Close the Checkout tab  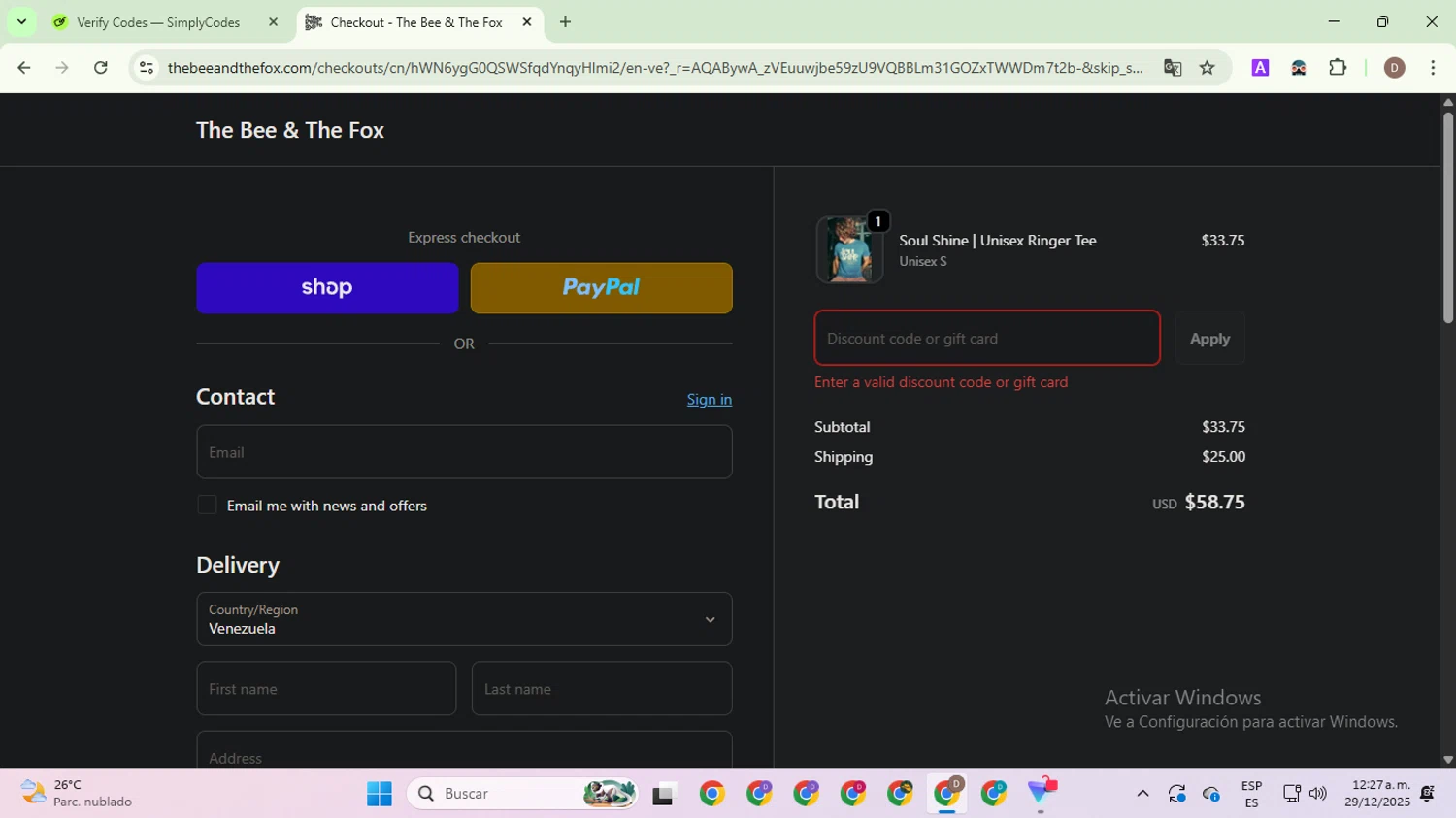(x=527, y=21)
